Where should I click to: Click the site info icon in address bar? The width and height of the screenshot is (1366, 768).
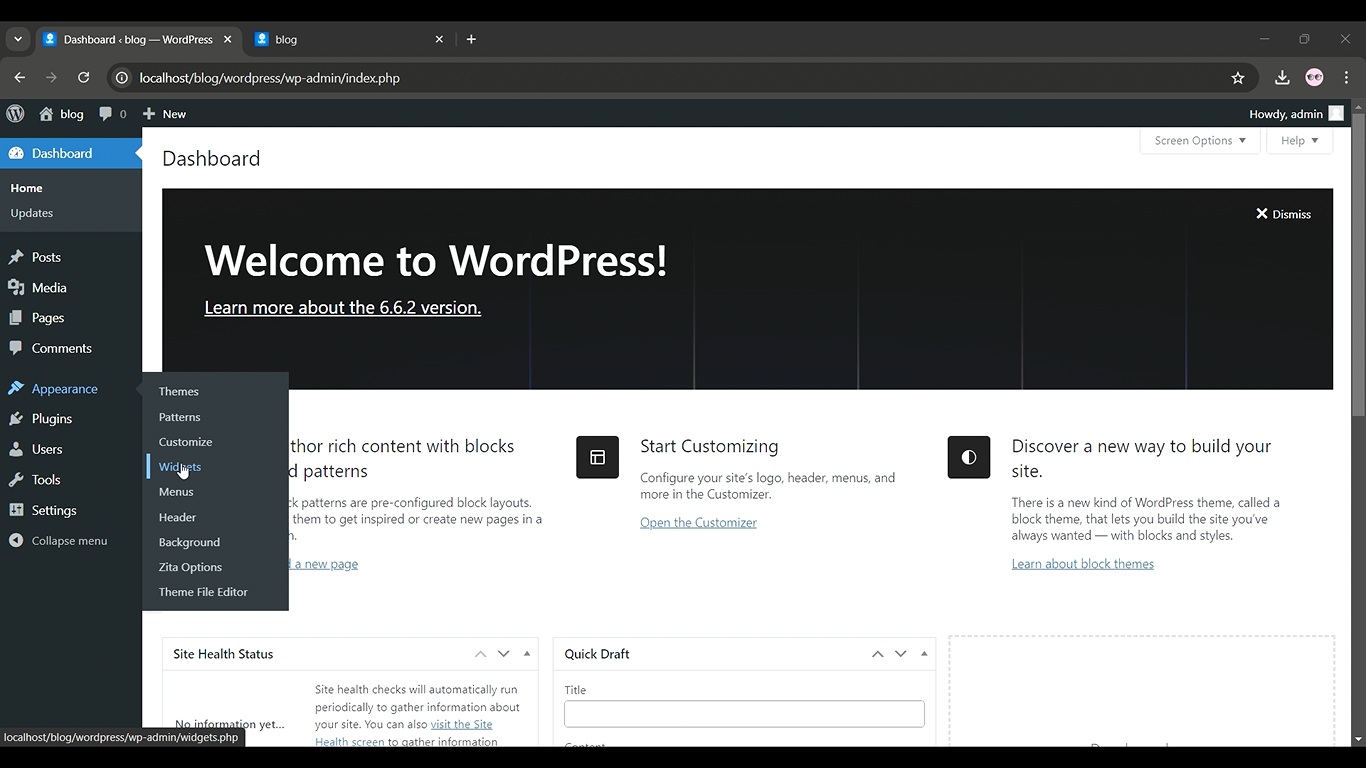coord(122,78)
